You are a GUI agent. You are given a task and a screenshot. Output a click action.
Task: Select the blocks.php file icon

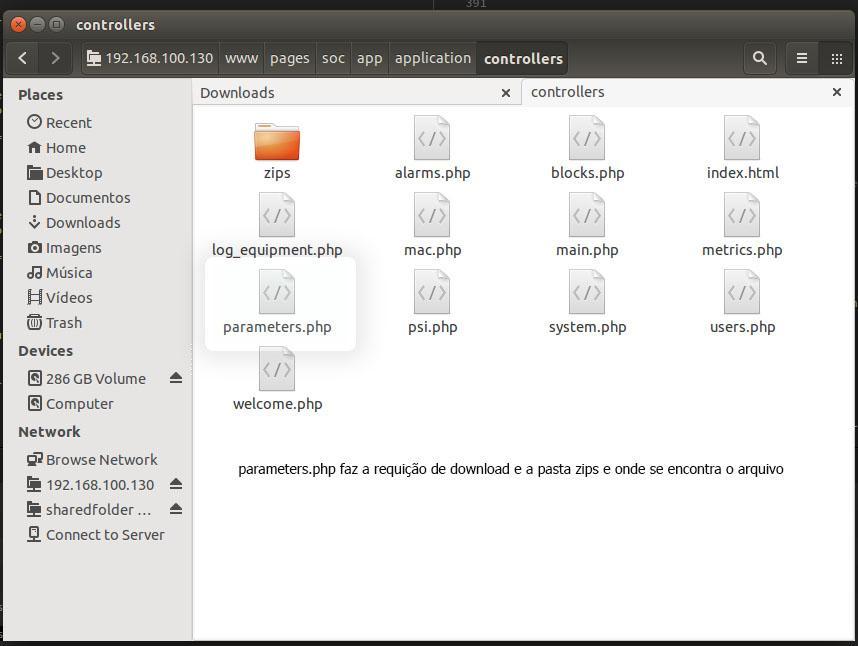click(587, 138)
